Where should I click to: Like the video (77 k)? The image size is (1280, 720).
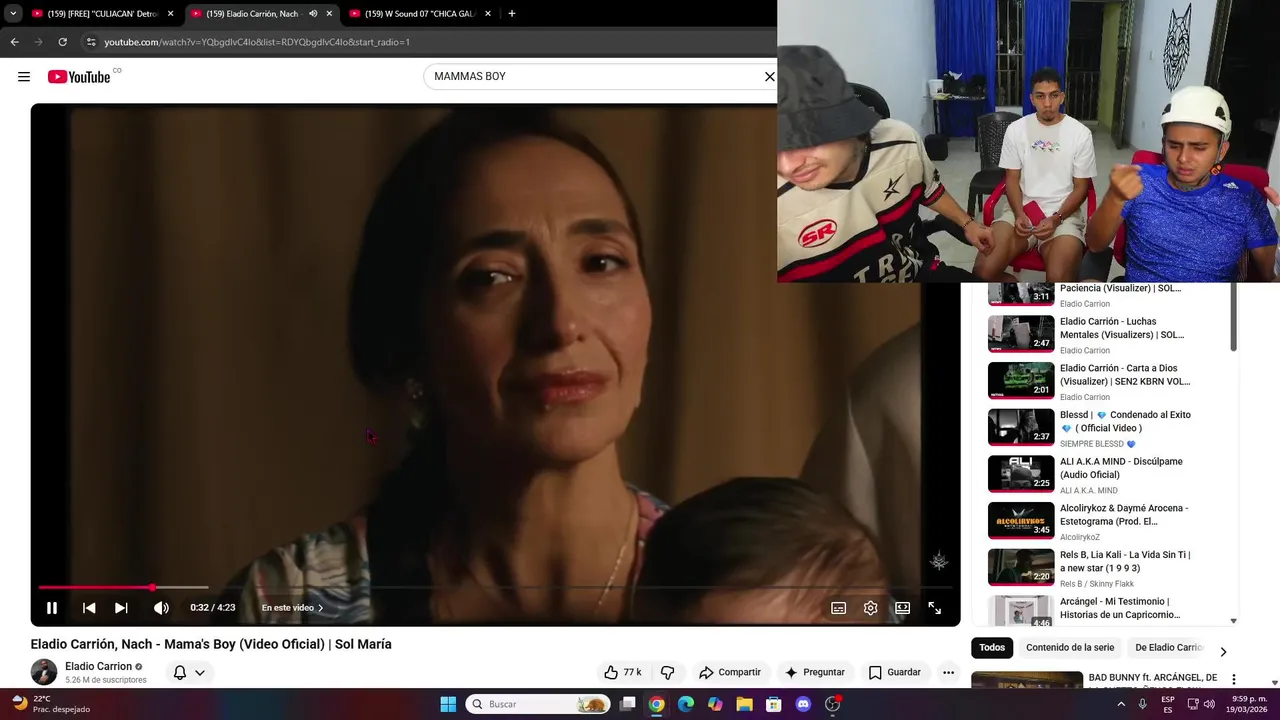[622, 672]
